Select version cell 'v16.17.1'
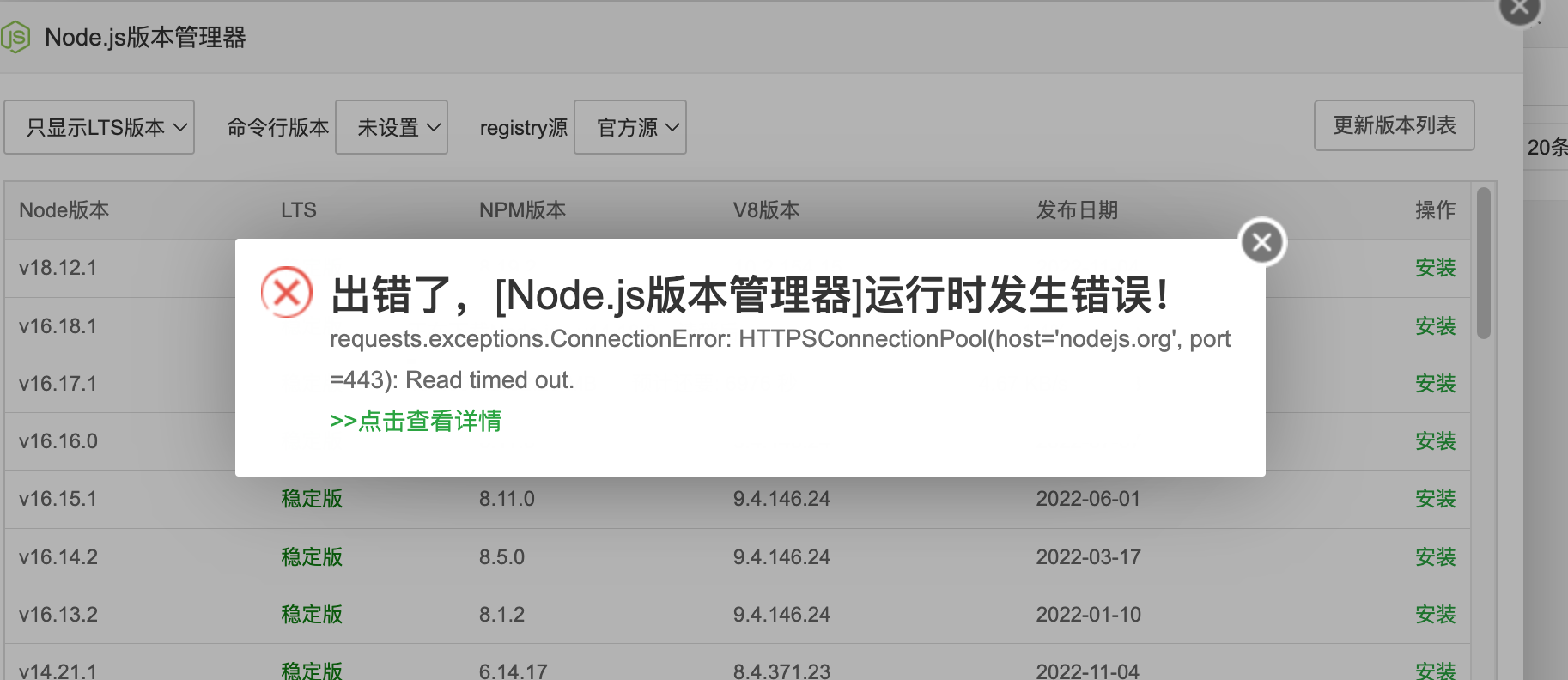Screen dimensions: 1568x680 click(58, 384)
